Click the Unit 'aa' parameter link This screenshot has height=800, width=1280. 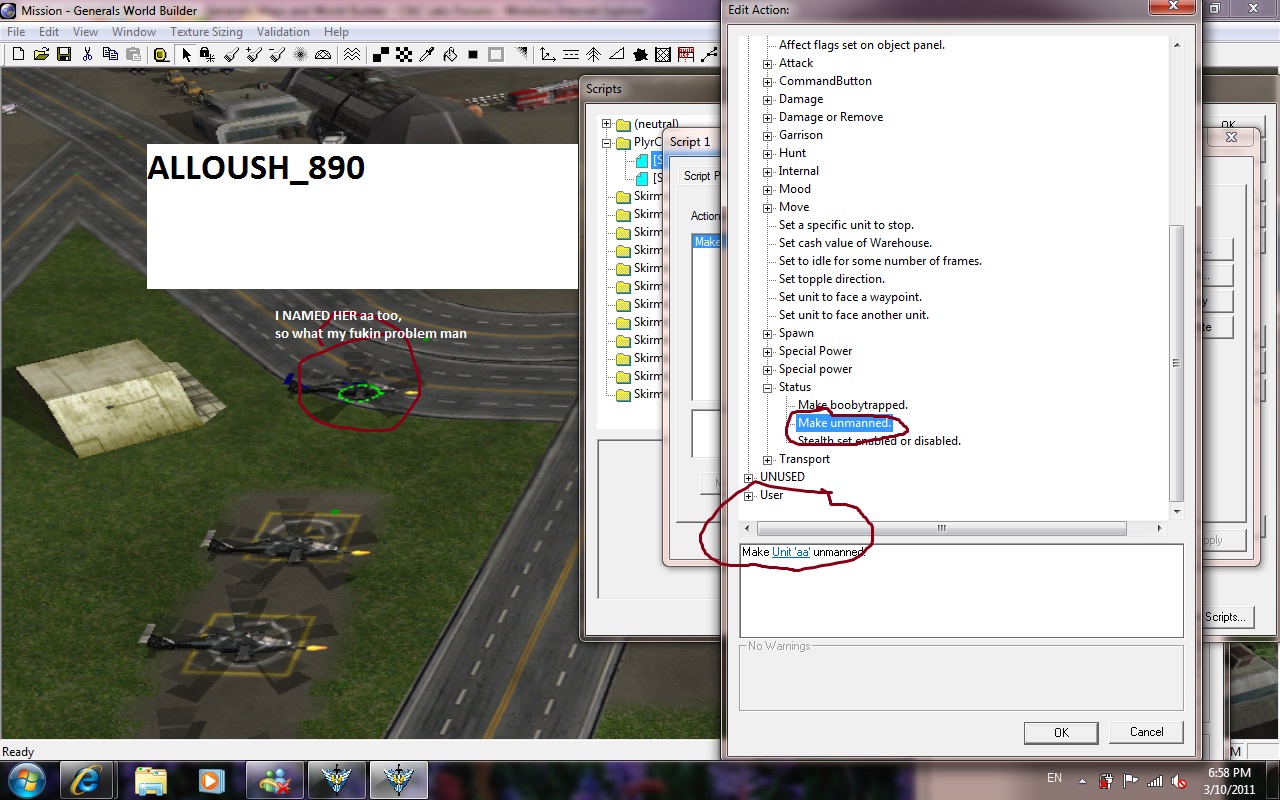[791, 552]
